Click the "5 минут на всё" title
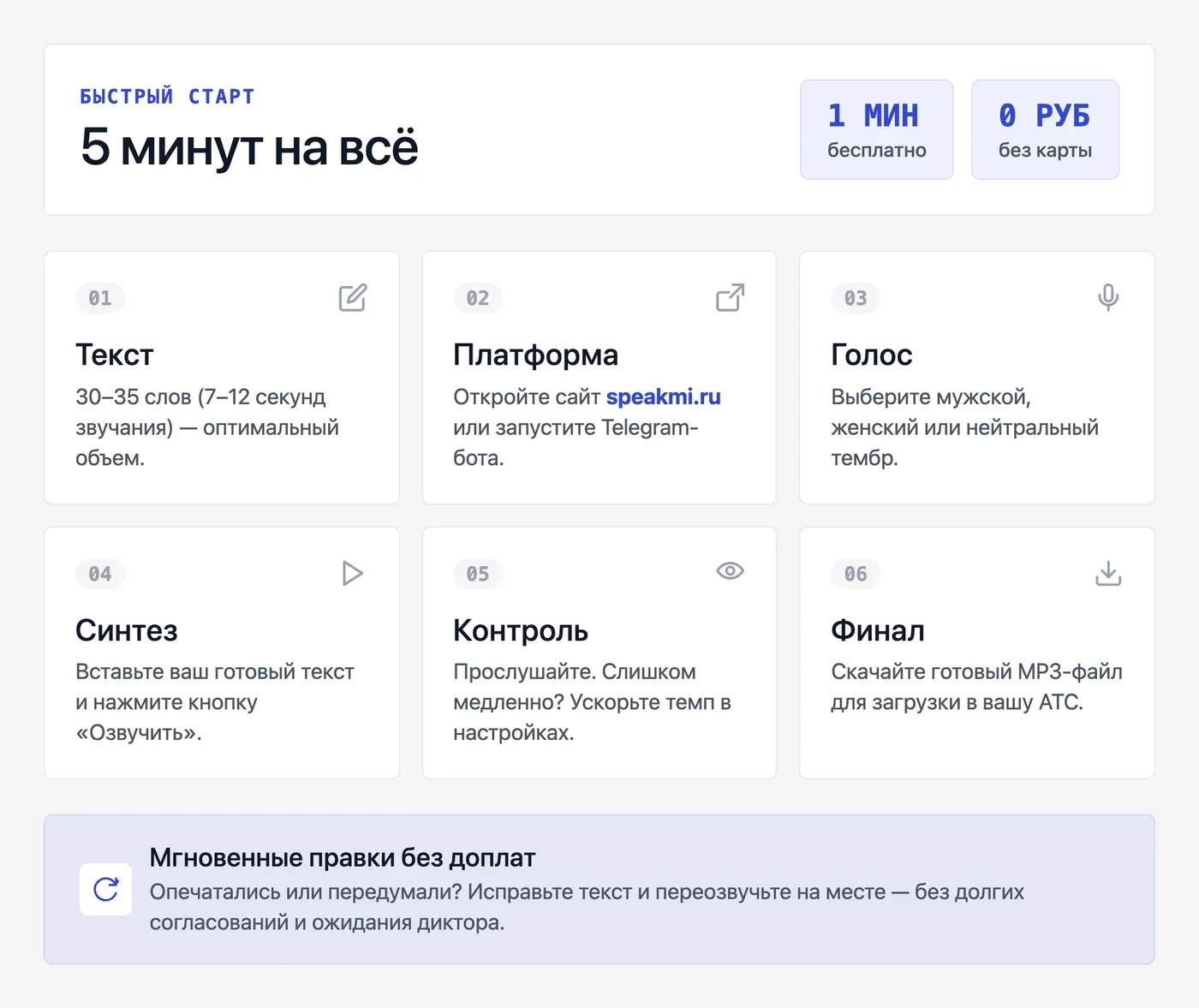 pos(249,146)
